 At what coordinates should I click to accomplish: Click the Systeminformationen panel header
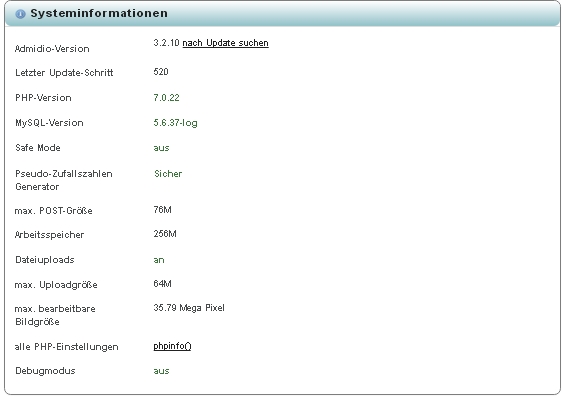click(282, 14)
